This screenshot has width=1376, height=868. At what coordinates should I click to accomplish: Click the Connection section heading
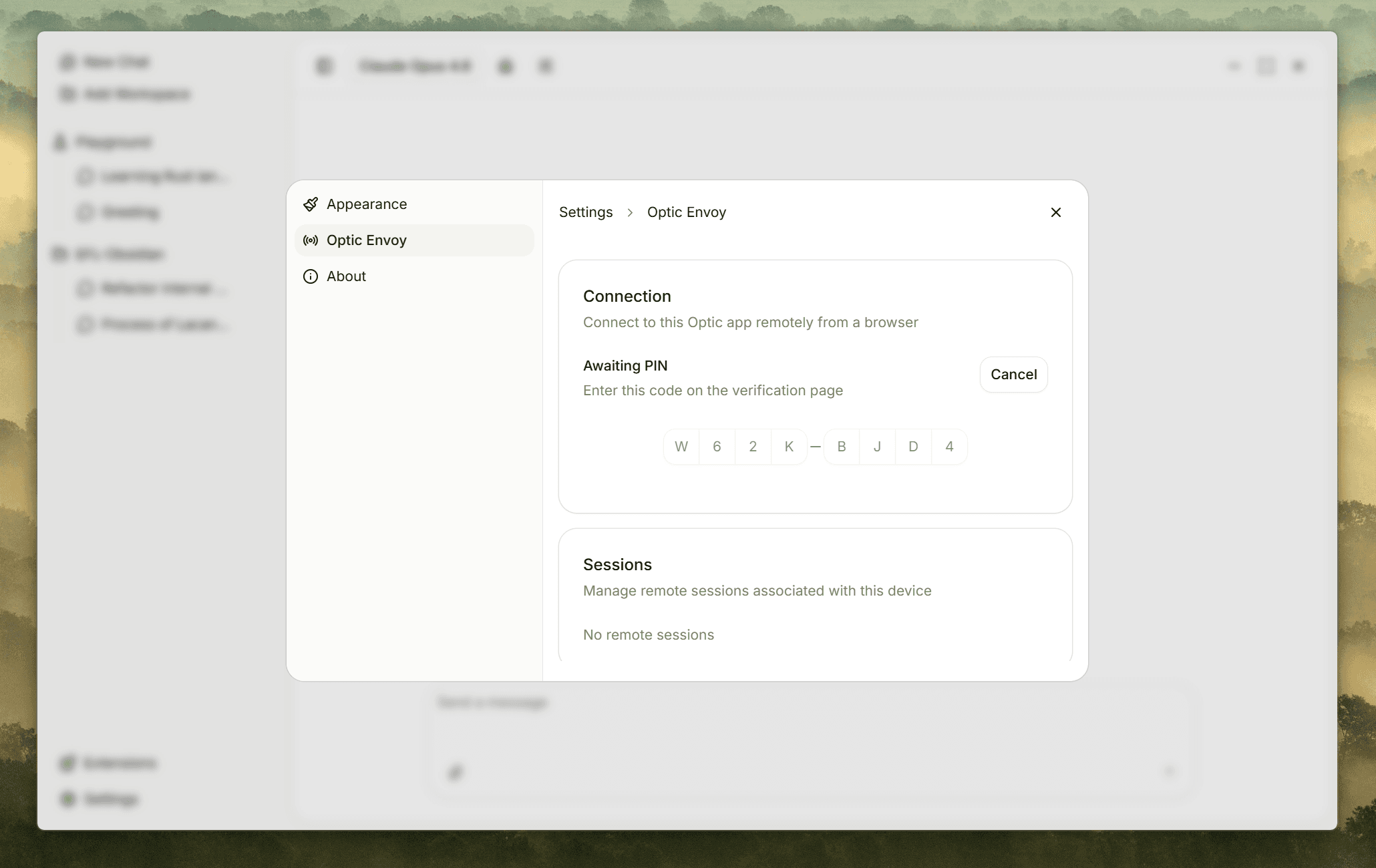click(x=627, y=296)
